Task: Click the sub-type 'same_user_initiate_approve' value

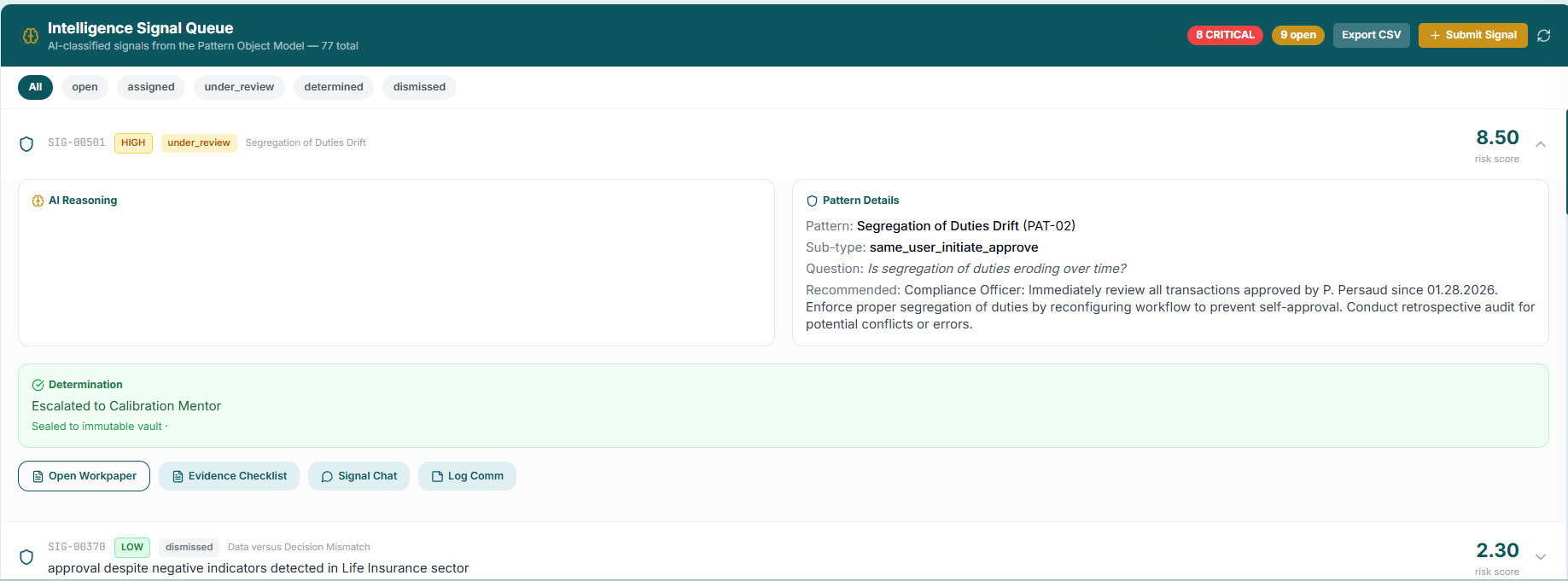Action: (x=953, y=247)
